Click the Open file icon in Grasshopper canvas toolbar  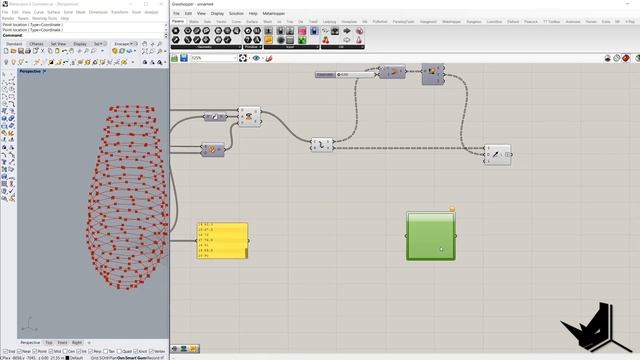pos(175,58)
